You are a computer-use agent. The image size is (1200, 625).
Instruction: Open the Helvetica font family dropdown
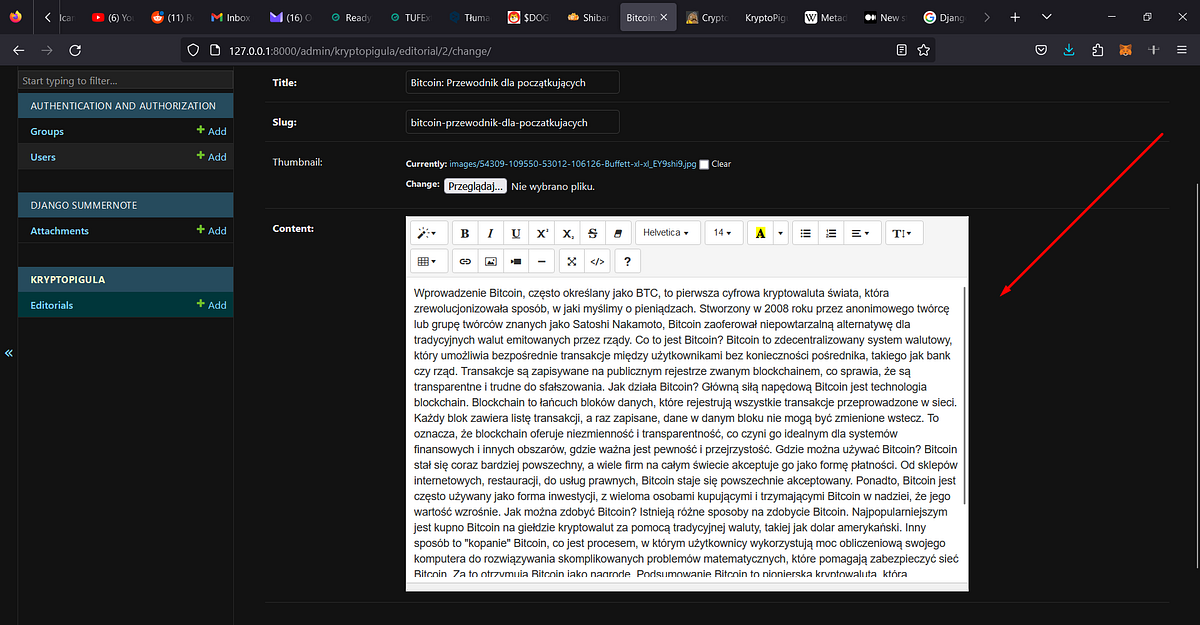[x=667, y=233]
